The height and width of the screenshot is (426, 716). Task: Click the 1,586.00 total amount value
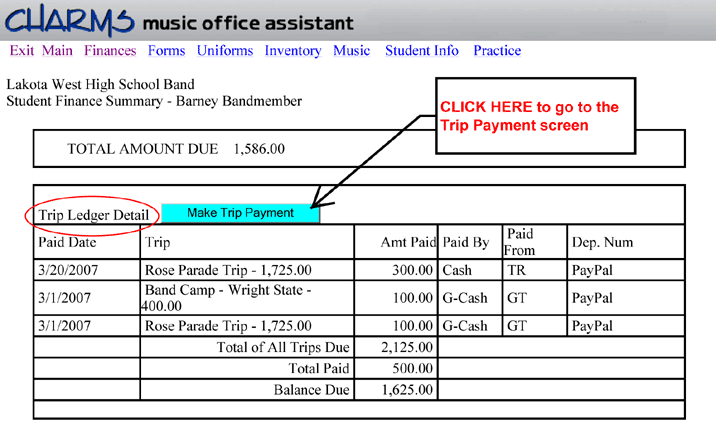pos(259,149)
